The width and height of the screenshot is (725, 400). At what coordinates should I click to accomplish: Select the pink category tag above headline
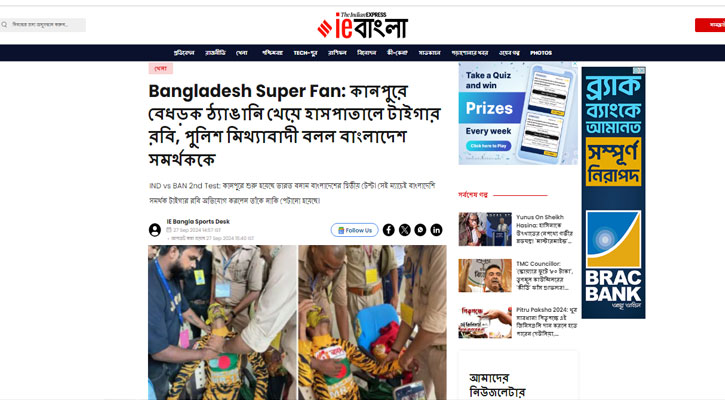click(x=160, y=68)
